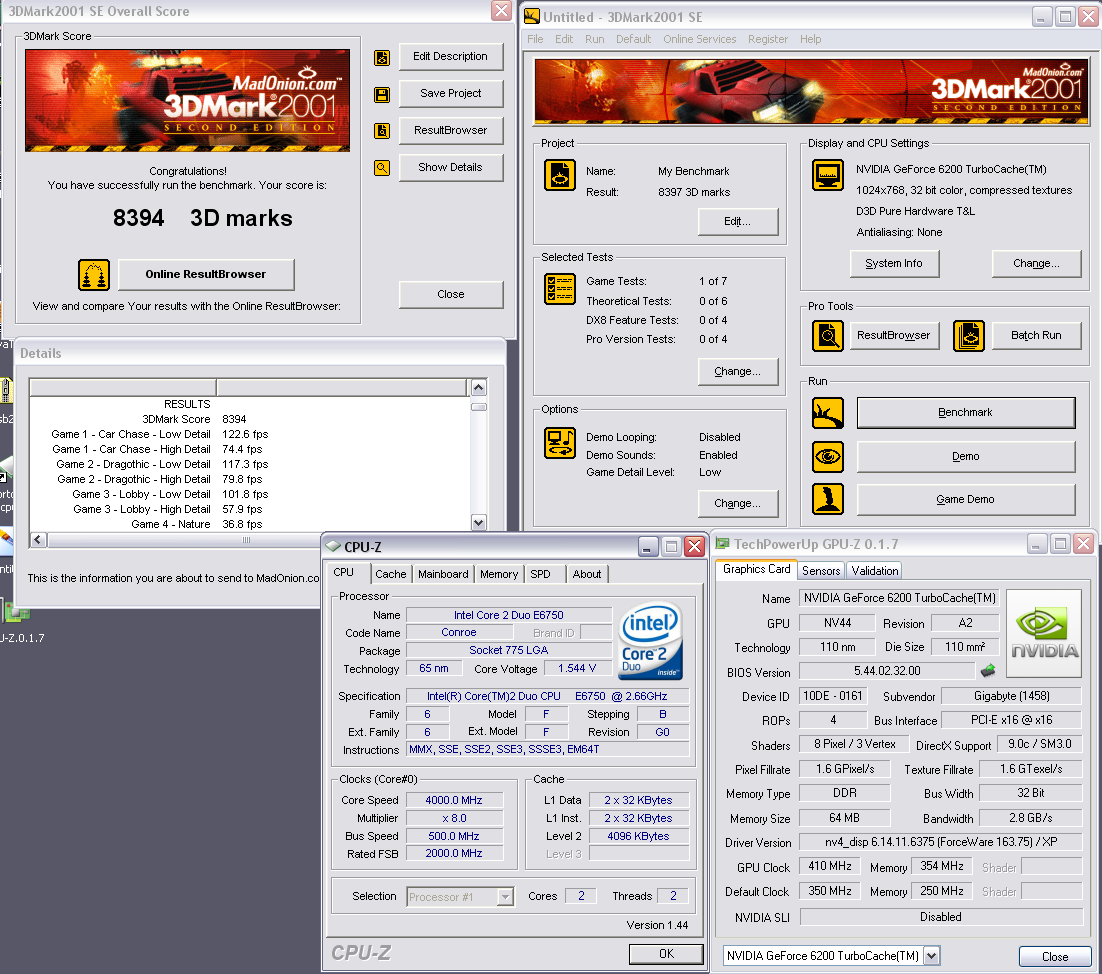Open the Default menu in 3DMark2001 SE
Screen dimensions: 1102x974
633,39
